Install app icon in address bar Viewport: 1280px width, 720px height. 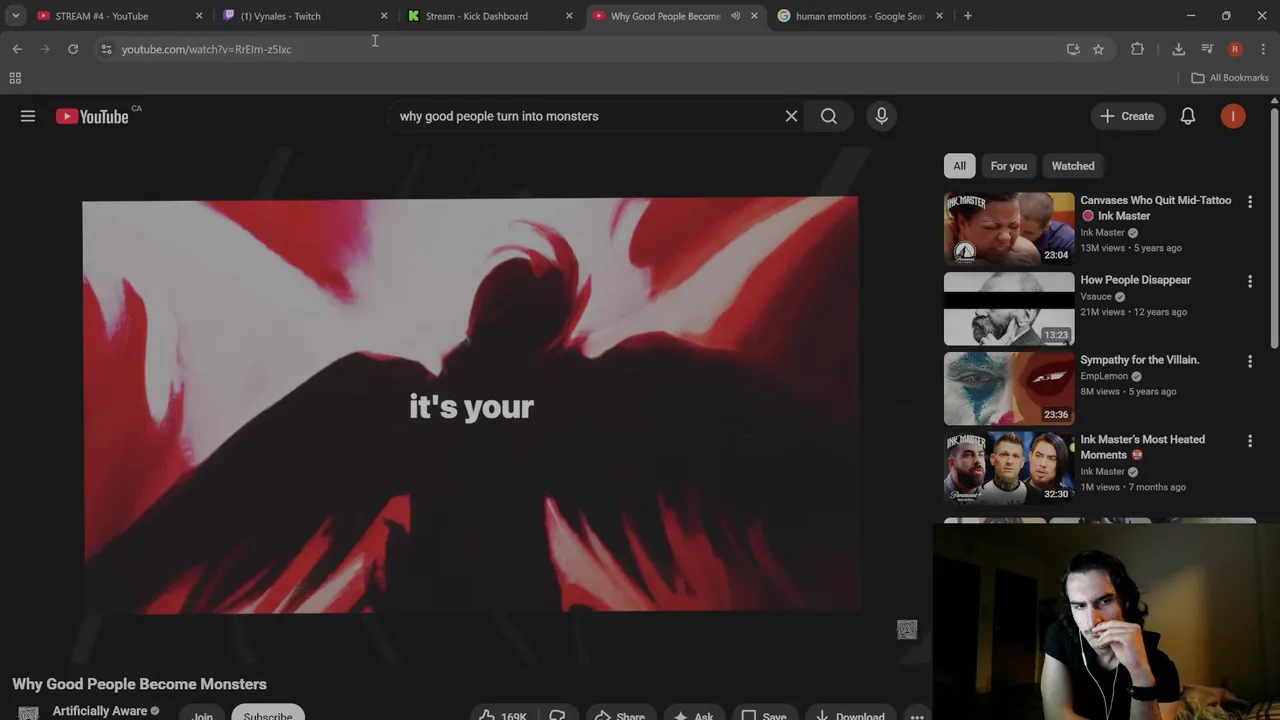click(x=1073, y=49)
